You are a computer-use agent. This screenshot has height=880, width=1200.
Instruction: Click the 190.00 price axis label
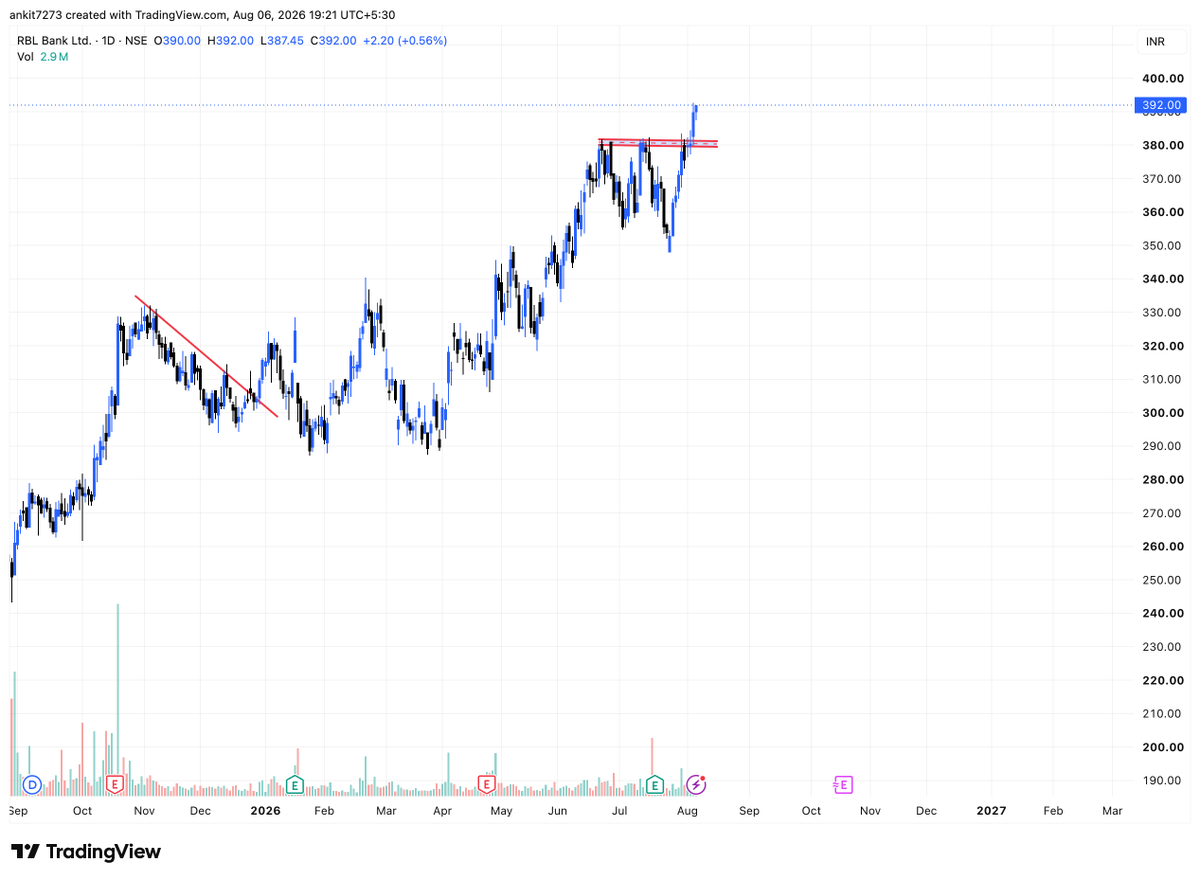click(1163, 781)
